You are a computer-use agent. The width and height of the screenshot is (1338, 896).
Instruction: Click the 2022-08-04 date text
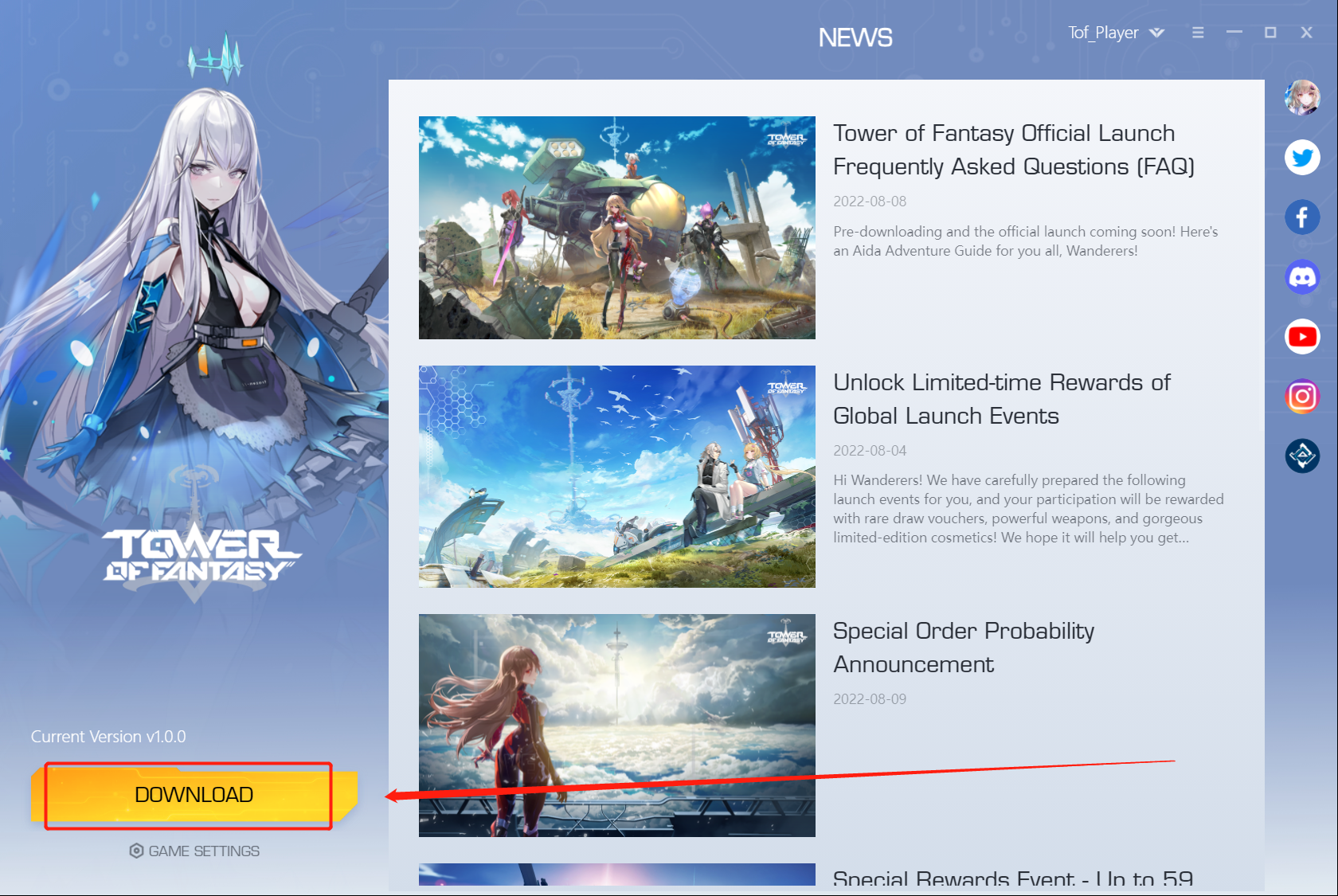(x=870, y=451)
